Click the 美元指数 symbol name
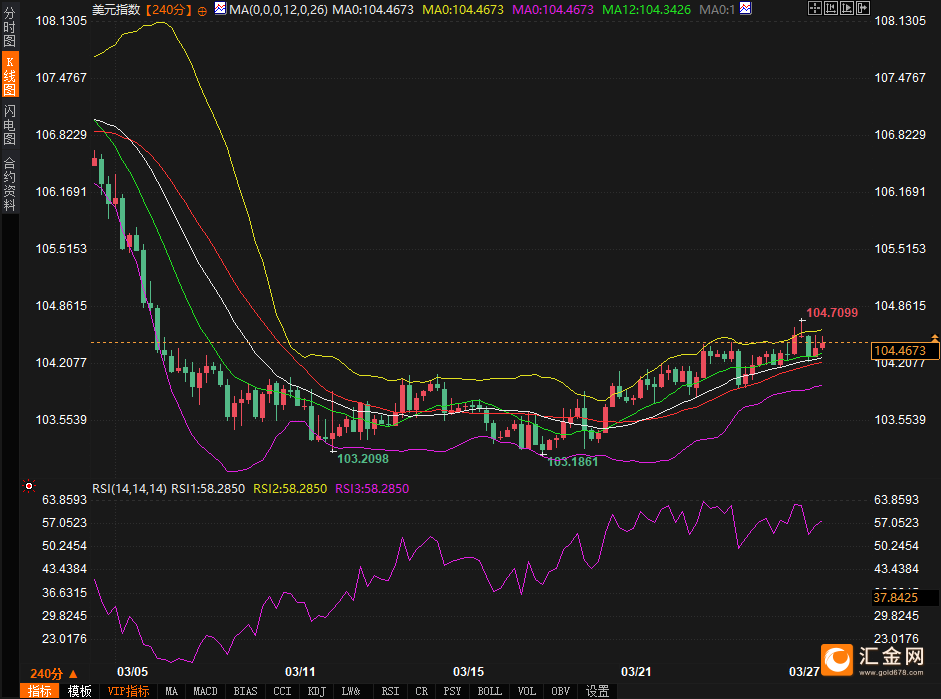Screen dimensions: 941x699 pos(116,10)
